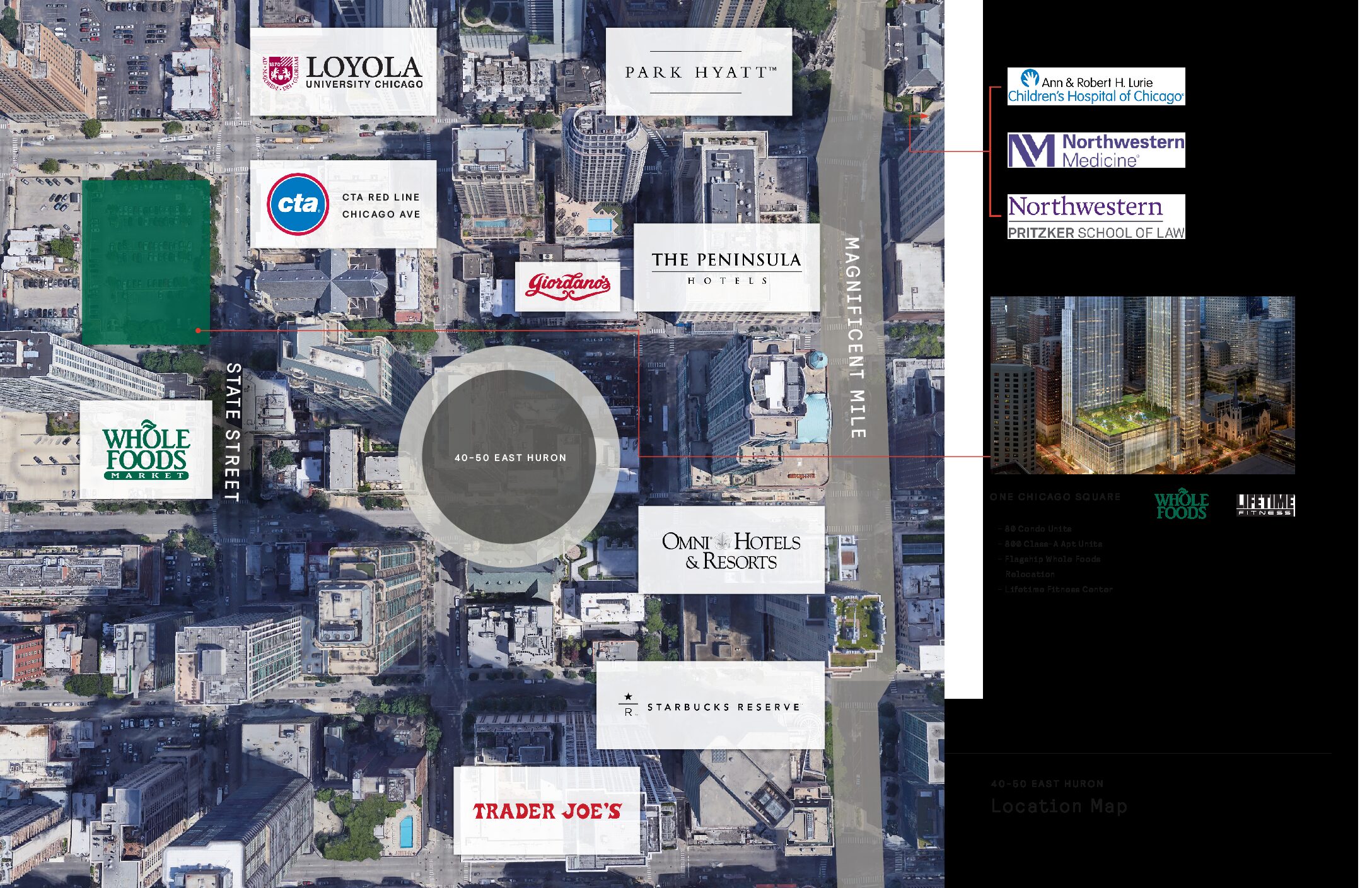The image size is (1372, 888).
Task: Click the Lifetime Fitness logo
Action: (x=1265, y=505)
